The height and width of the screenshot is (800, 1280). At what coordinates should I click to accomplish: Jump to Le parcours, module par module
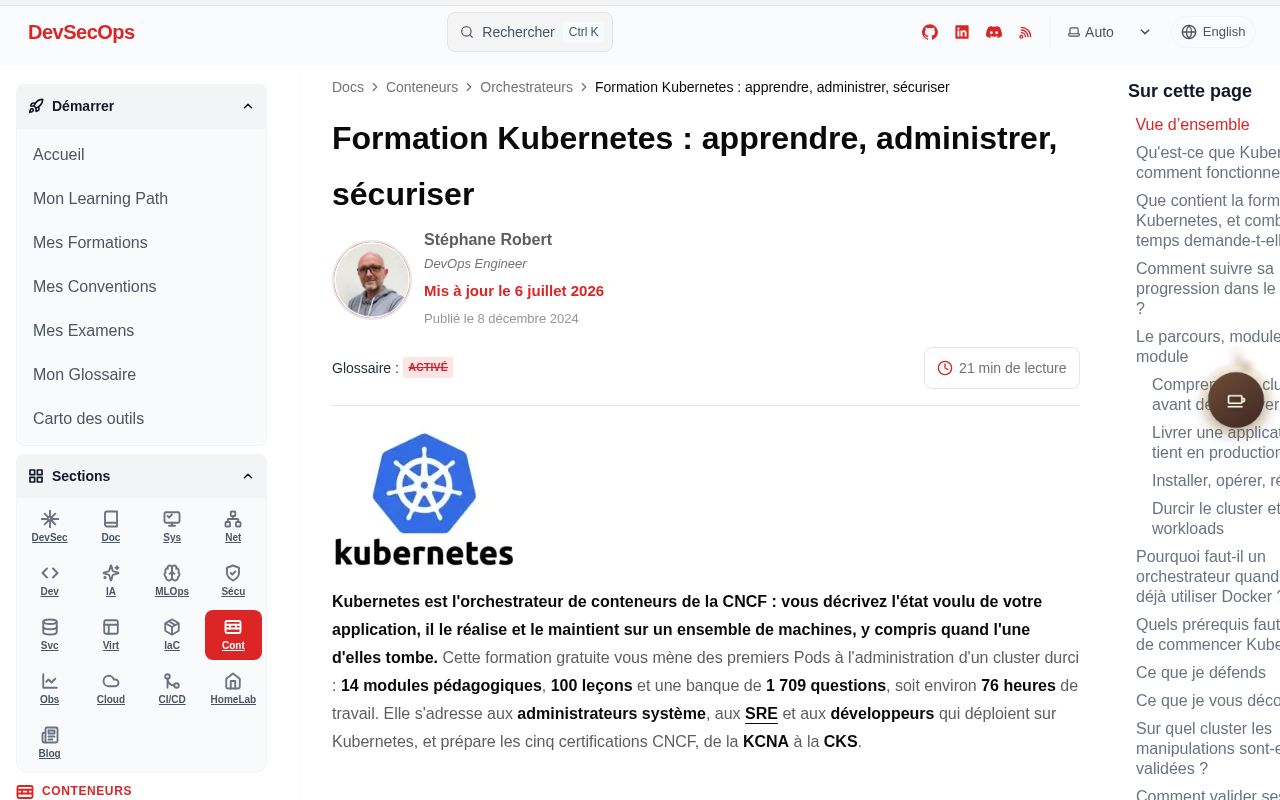point(1208,346)
